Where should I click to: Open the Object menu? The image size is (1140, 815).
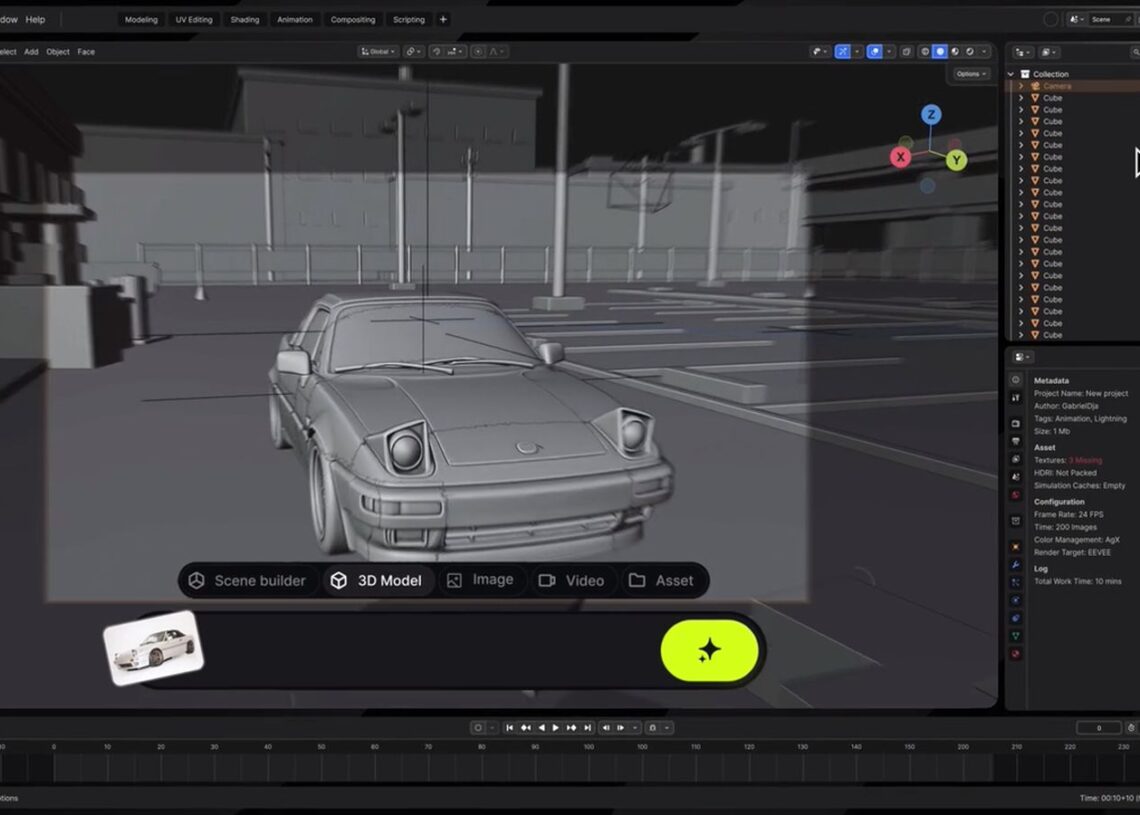click(x=58, y=52)
